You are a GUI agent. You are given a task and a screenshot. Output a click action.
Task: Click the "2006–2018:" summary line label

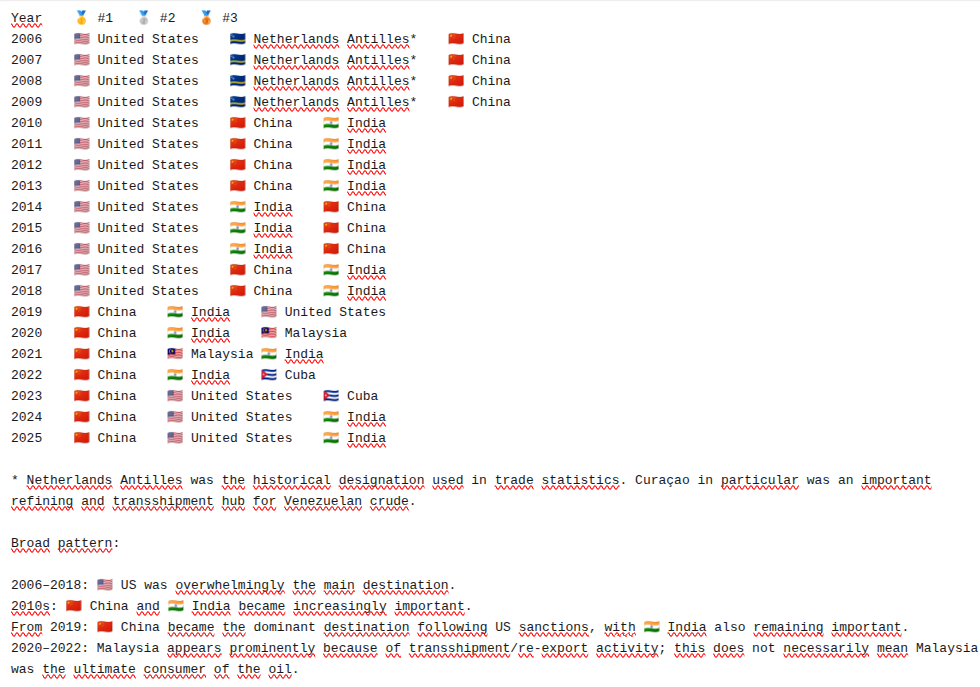[50, 585]
